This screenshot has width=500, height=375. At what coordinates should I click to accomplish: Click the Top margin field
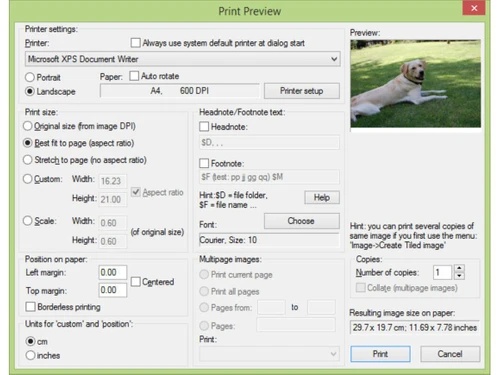point(113,290)
